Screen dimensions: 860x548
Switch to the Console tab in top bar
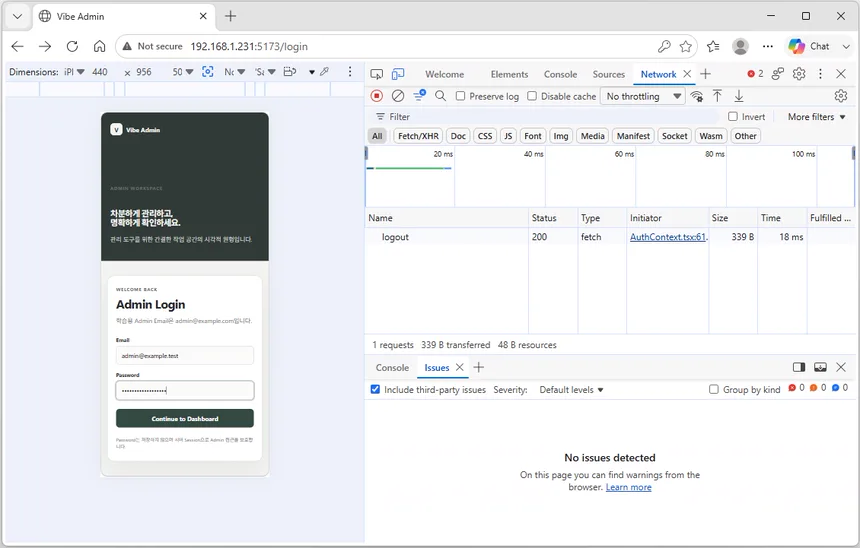pos(561,74)
